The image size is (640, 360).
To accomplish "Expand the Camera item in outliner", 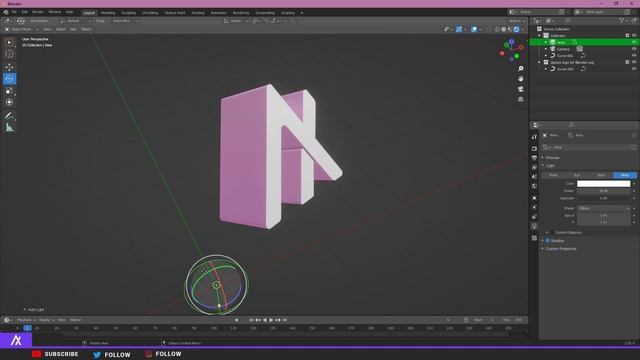I will tap(546, 49).
